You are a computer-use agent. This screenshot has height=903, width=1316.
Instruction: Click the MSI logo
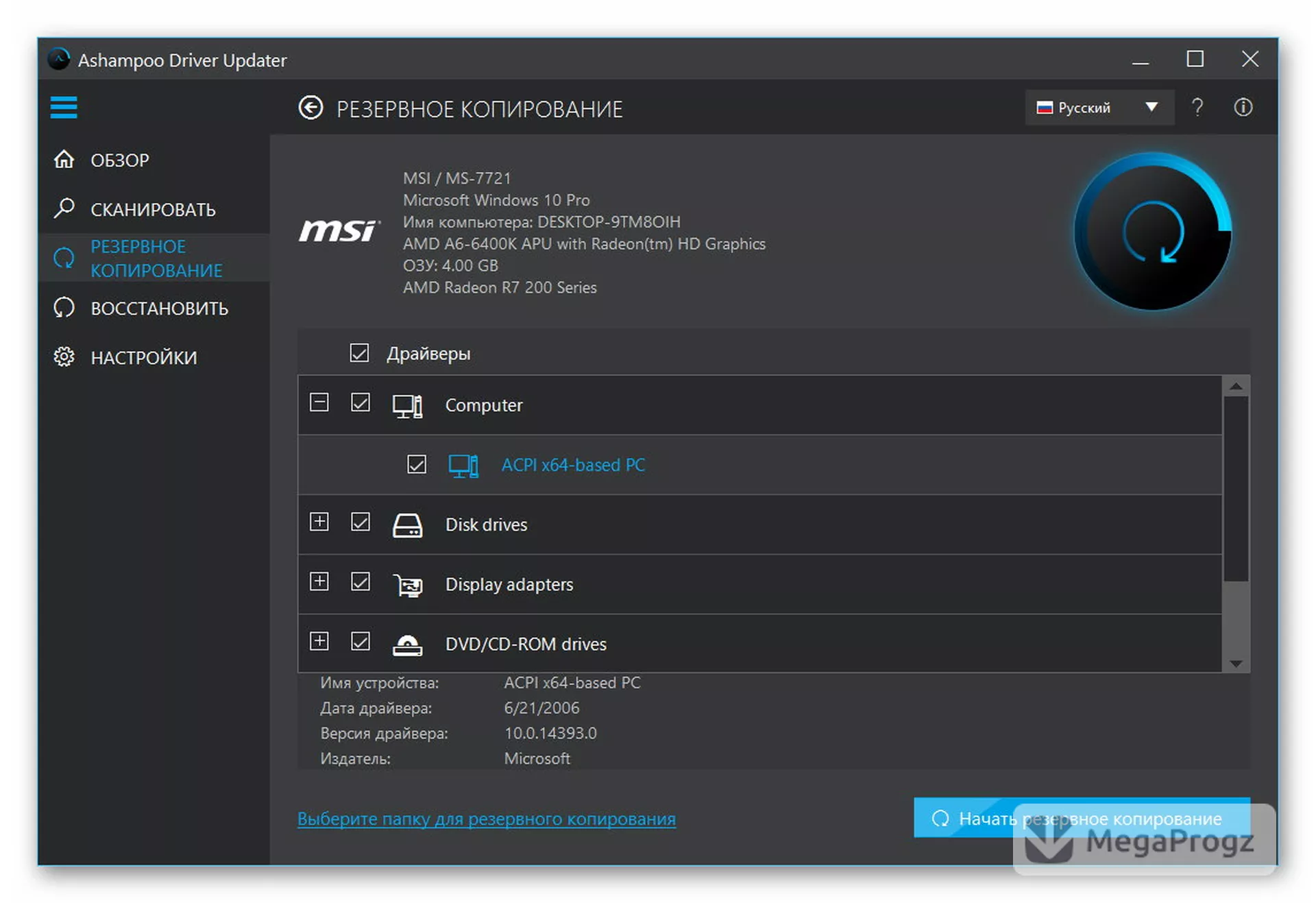pos(339,231)
